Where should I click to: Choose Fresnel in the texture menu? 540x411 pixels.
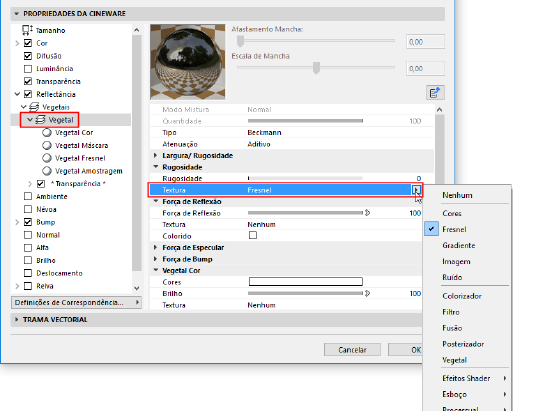[x=454, y=229]
